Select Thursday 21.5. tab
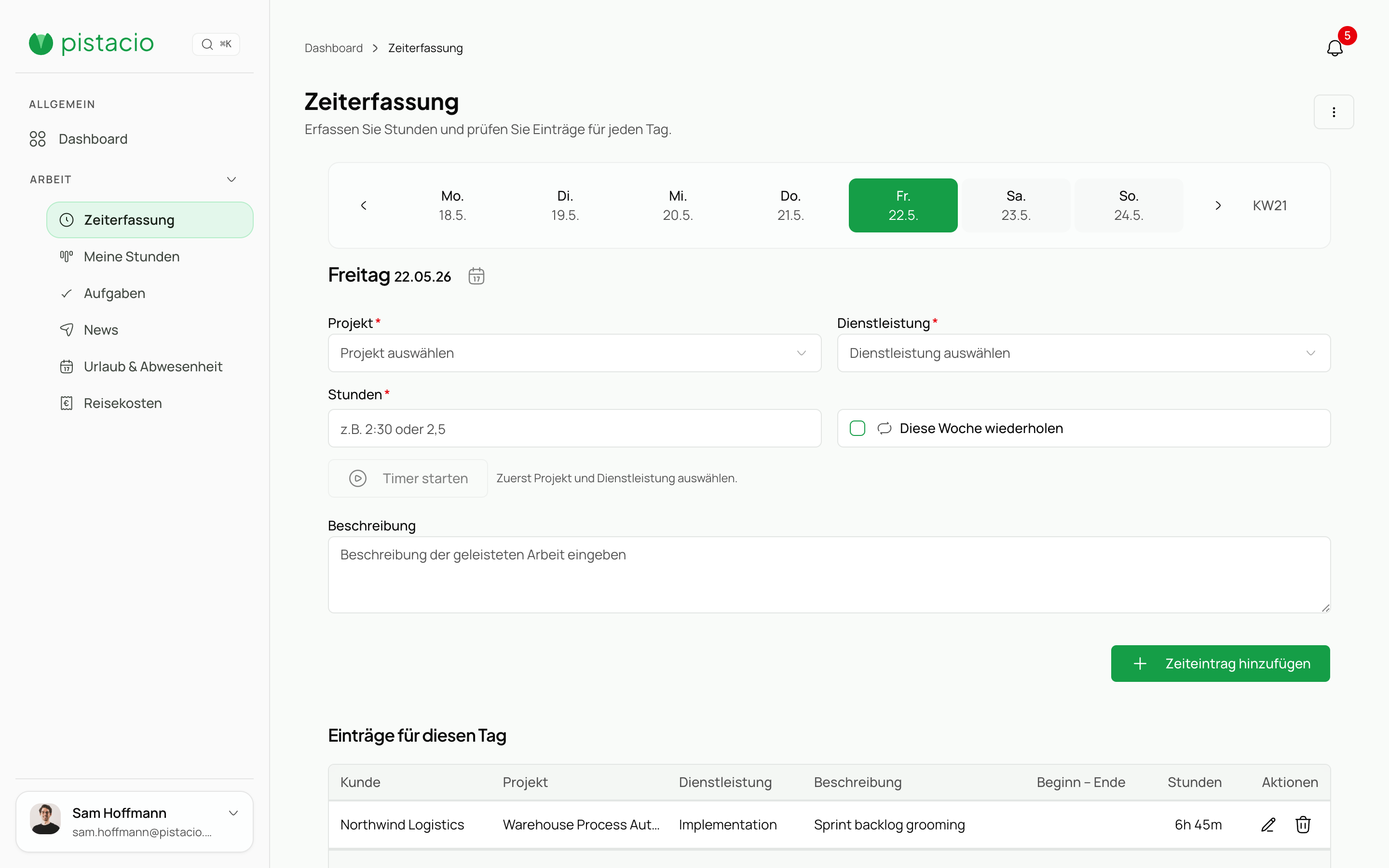Image resolution: width=1389 pixels, height=868 pixels. [x=790, y=205]
